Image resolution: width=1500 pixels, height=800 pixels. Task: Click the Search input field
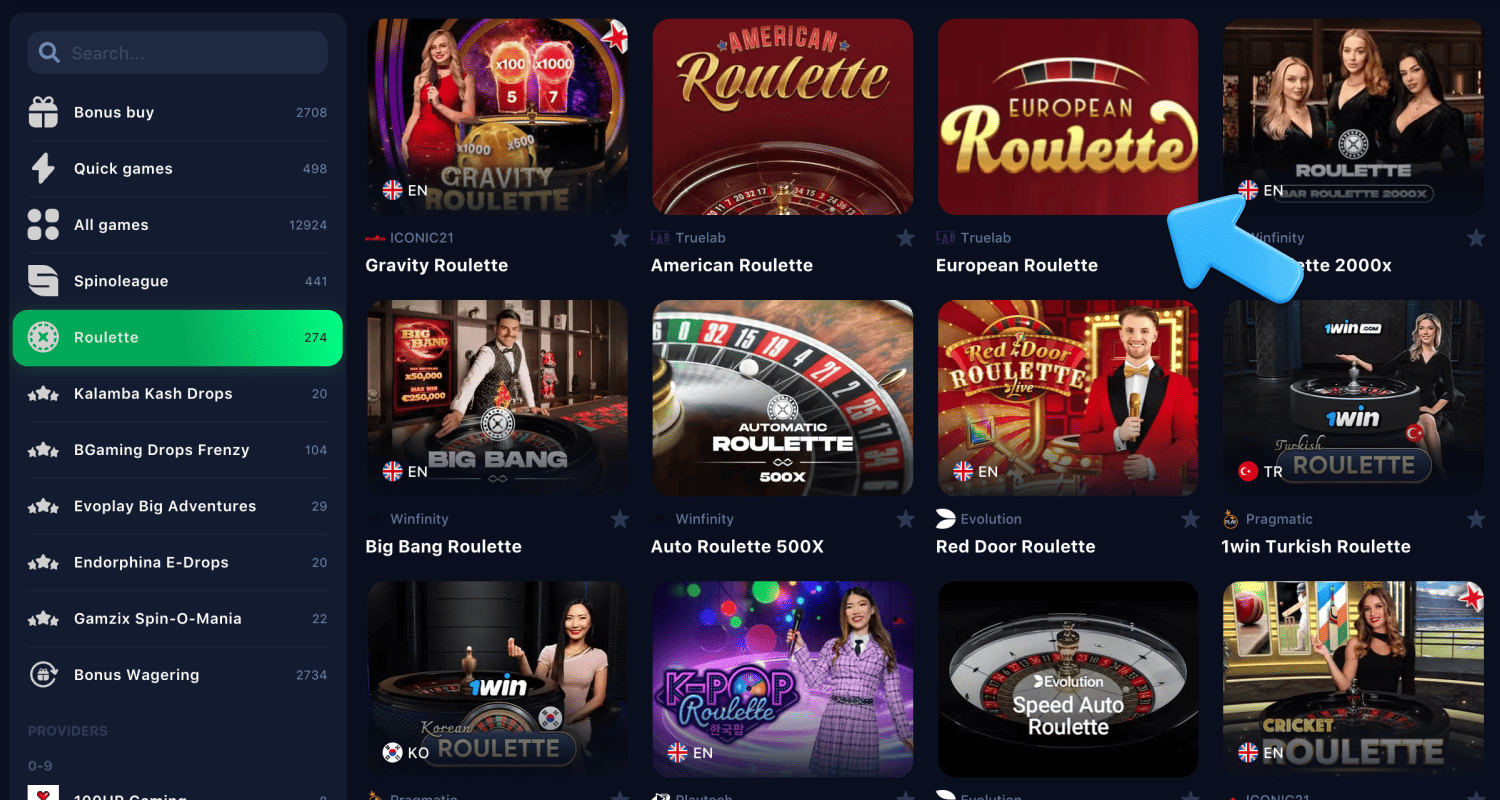point(177,53)
